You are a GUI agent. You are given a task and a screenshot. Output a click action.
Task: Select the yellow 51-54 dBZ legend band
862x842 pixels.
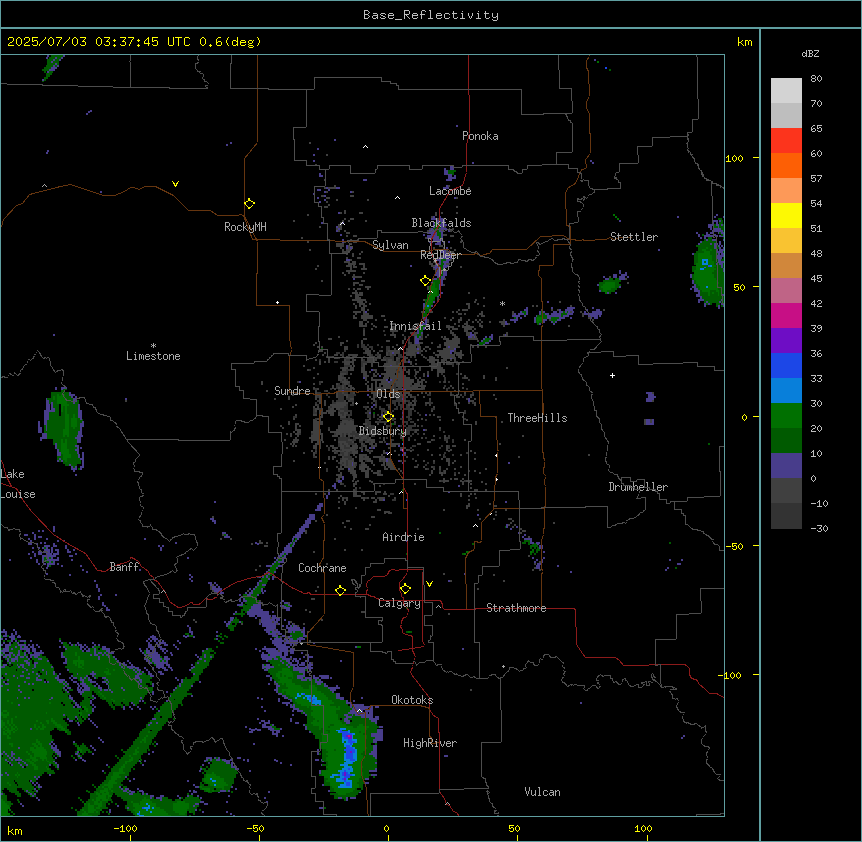tap(786, 215)
